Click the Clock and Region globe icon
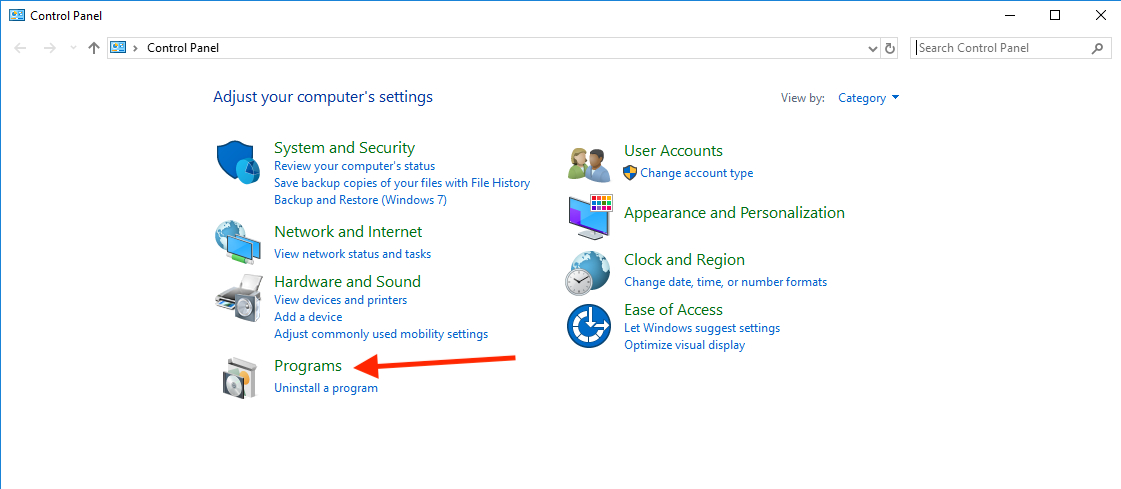1121x489 pixels. [x=588, y=272]
